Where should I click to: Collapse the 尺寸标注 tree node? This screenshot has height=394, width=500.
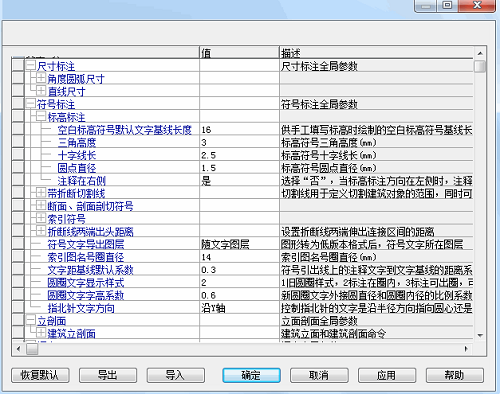tap(31, 65)
